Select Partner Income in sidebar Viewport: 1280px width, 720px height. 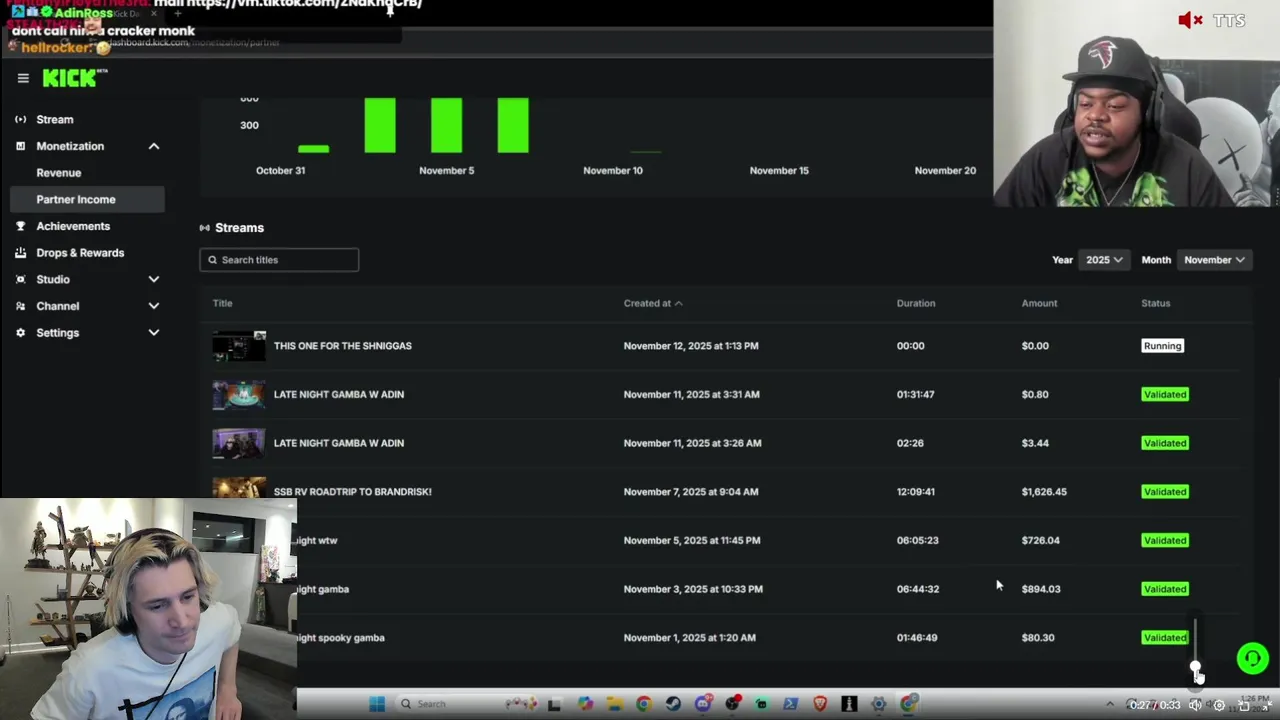click(x=87, y=199)
